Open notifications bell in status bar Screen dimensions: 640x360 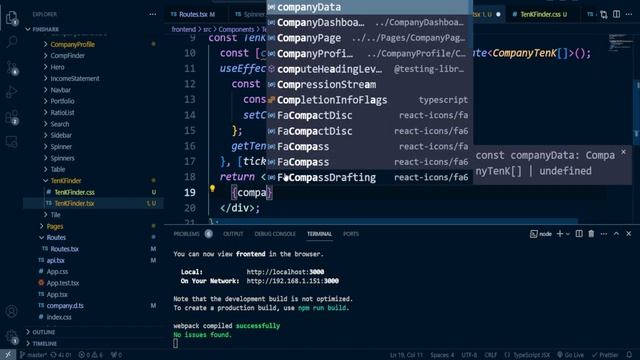[629, 355]
